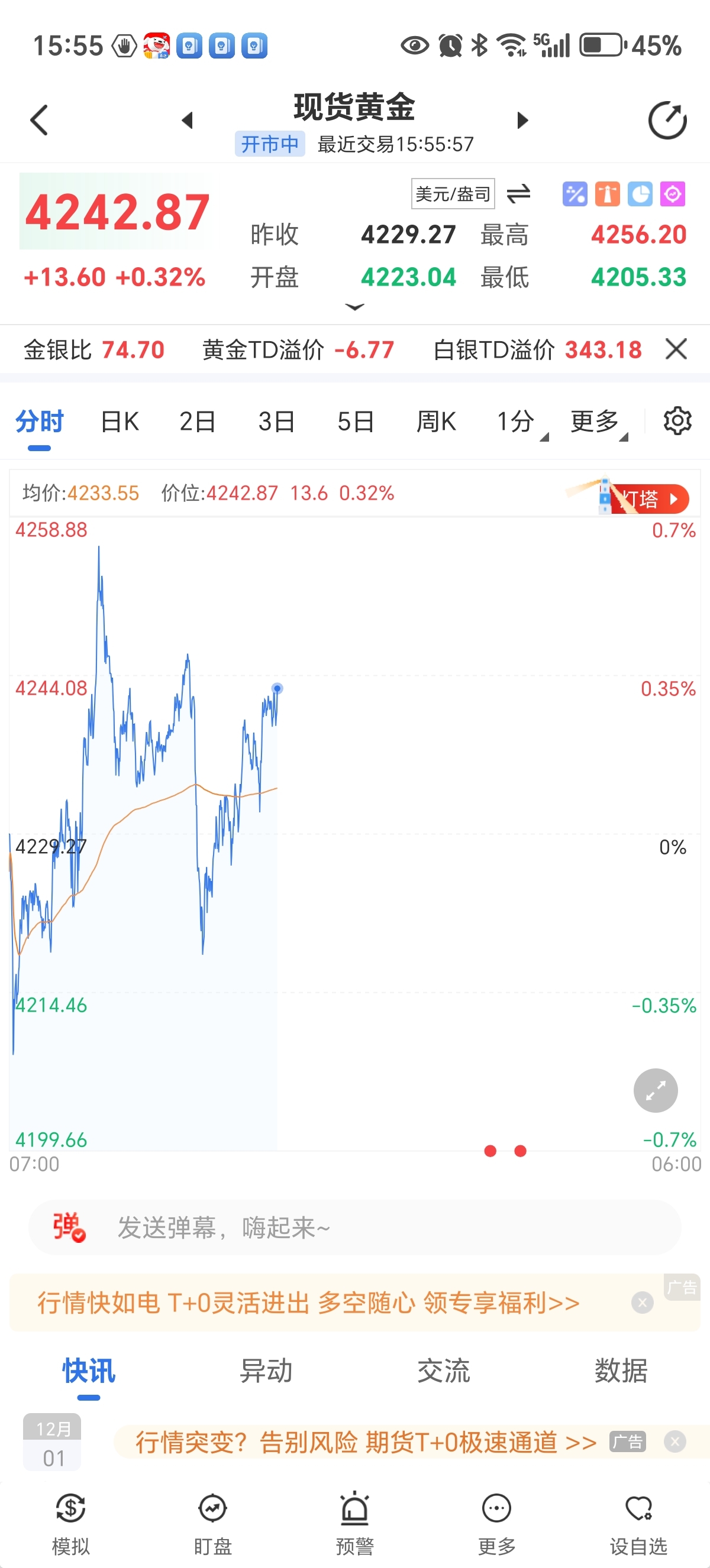Tap the purple percent tool icon
This screenshot has height=1568, width=710.
pyautogui.click(x=574, y=194)
